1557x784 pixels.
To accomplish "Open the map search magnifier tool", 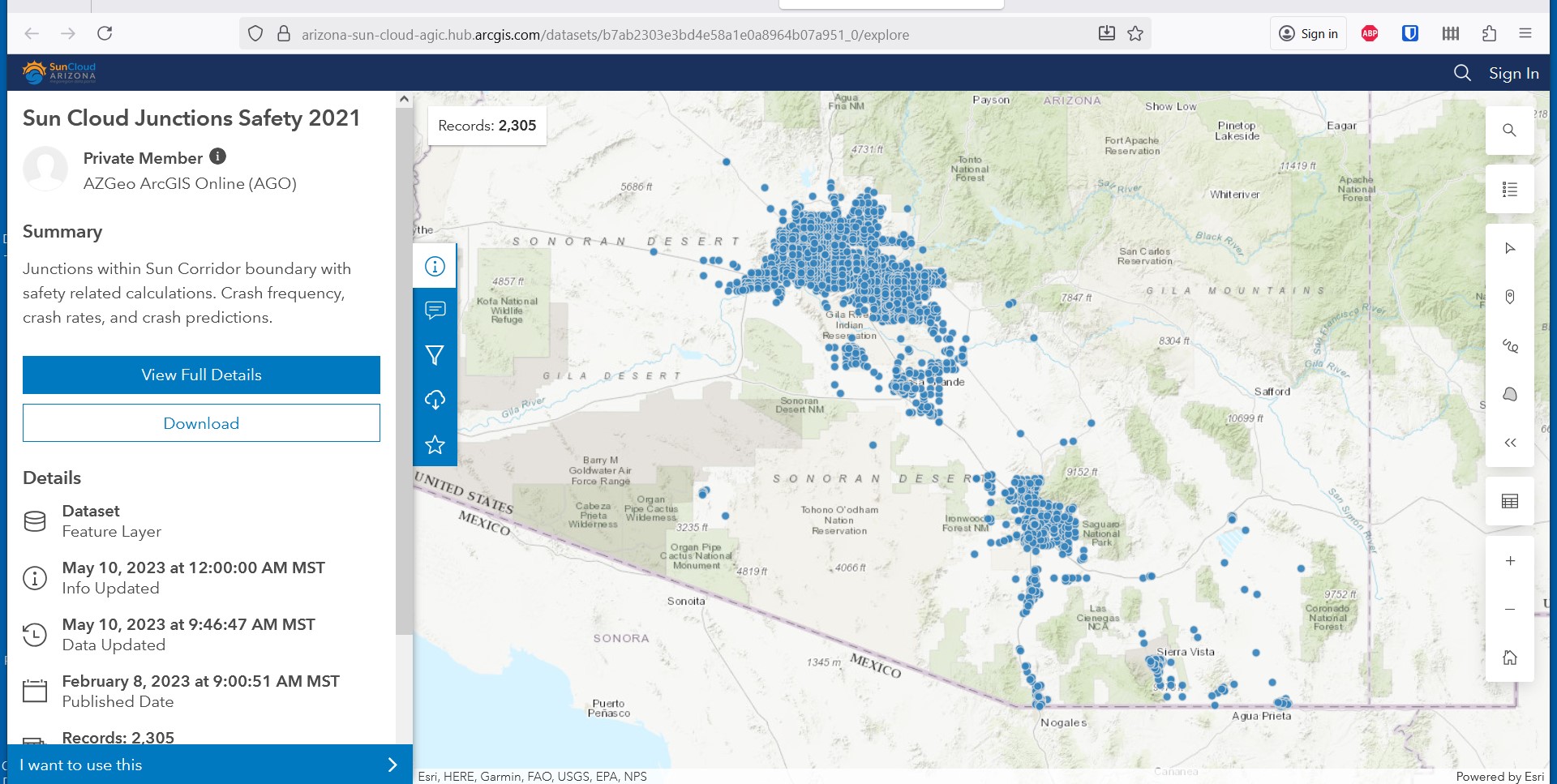I will [x=1509, y=131].
